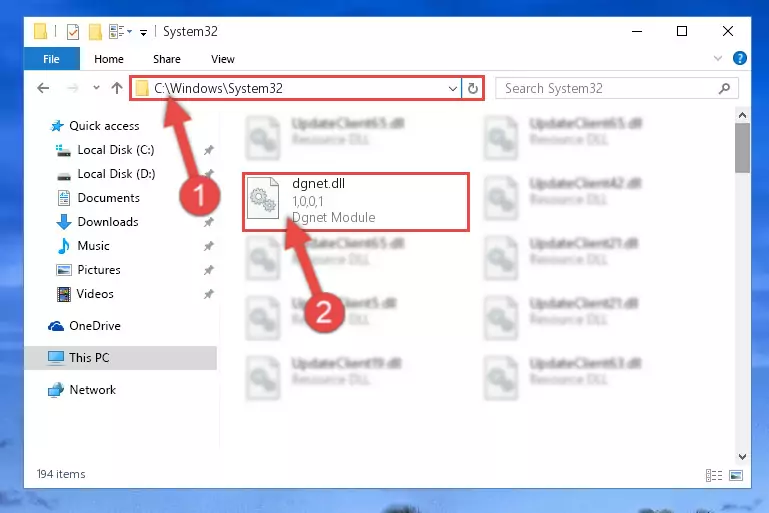Switch to Details view icon in status bar
This screenshot has width=769, height=513.
[714, 475]
